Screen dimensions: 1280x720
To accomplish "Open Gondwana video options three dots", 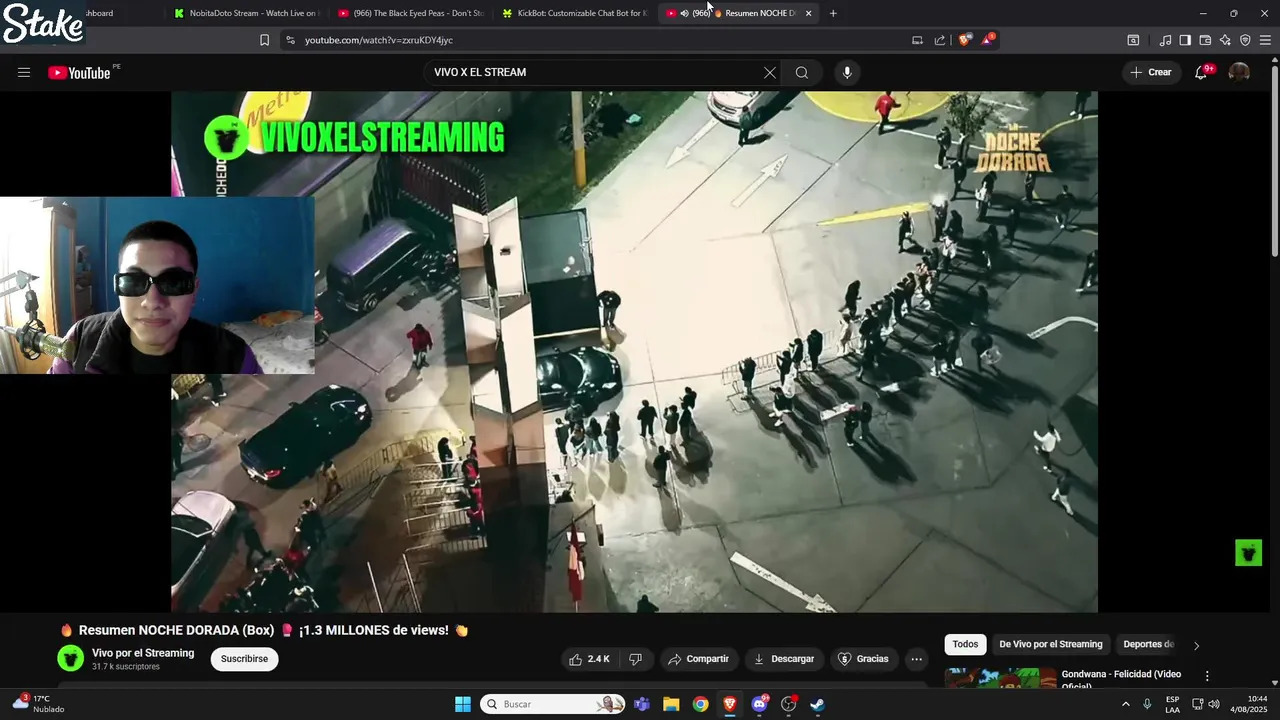I will pos(1207,676).
